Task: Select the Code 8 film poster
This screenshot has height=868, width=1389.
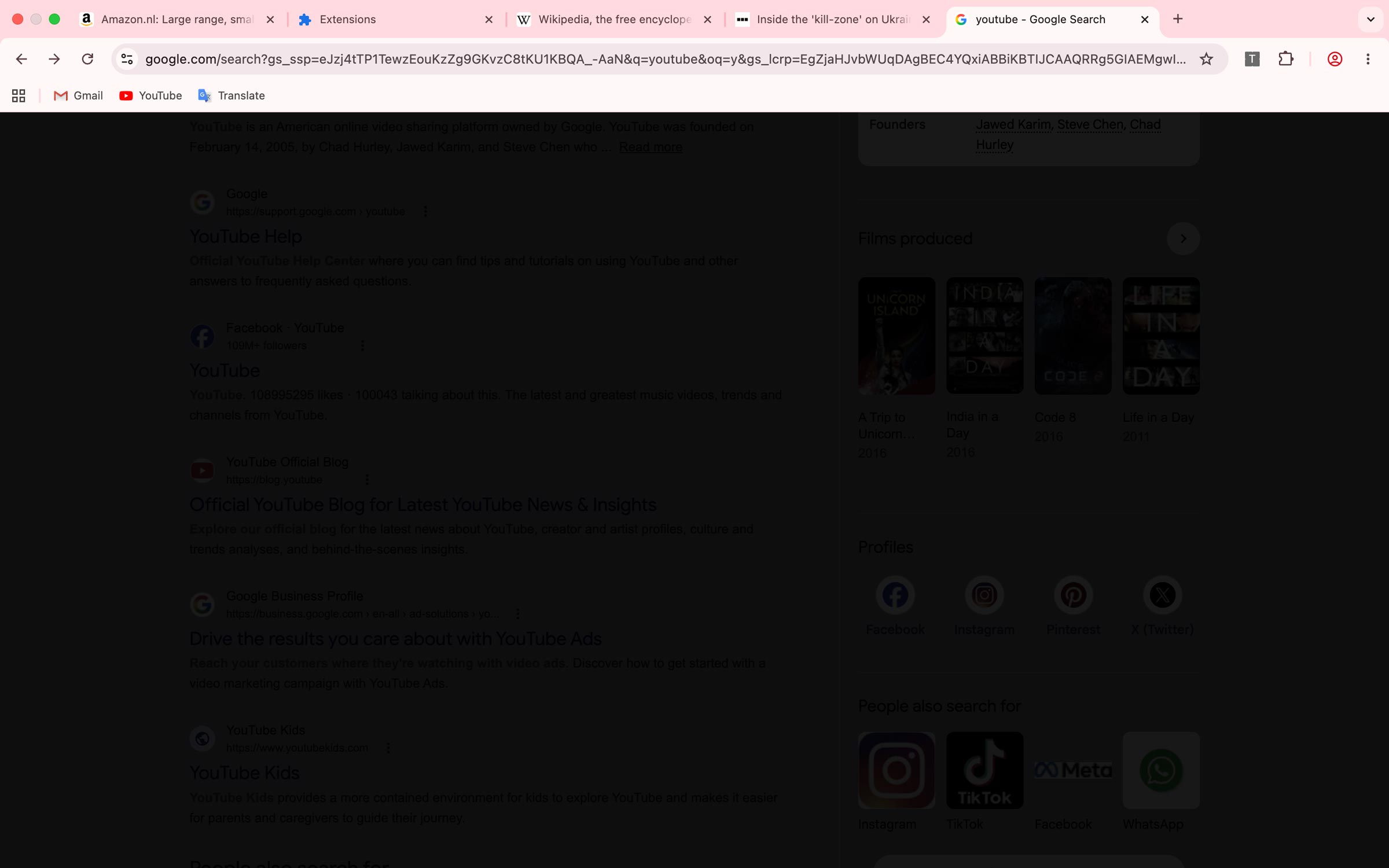Action: click(1073, 336)
